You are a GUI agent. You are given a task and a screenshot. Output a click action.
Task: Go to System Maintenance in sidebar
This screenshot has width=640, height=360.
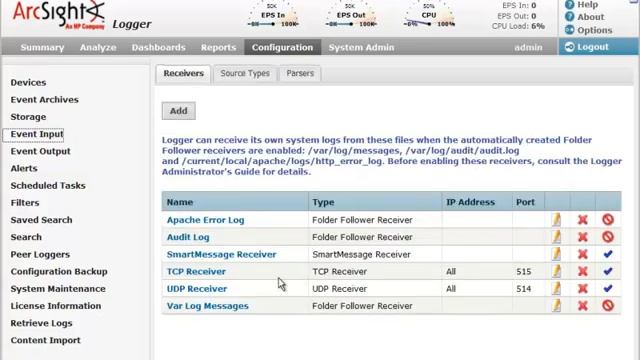point(58,289)
